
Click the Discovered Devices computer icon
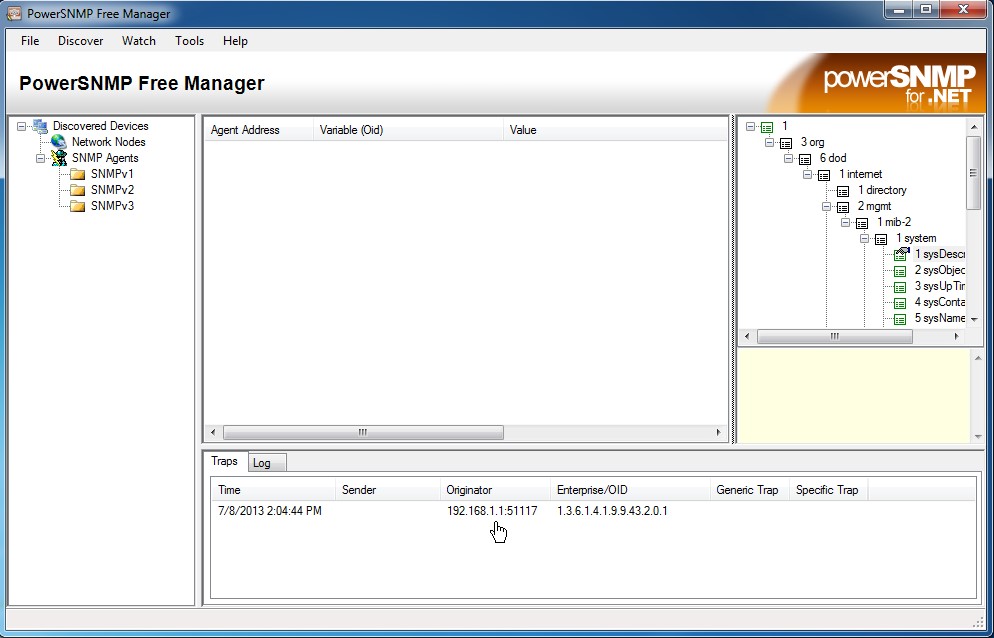40,126
